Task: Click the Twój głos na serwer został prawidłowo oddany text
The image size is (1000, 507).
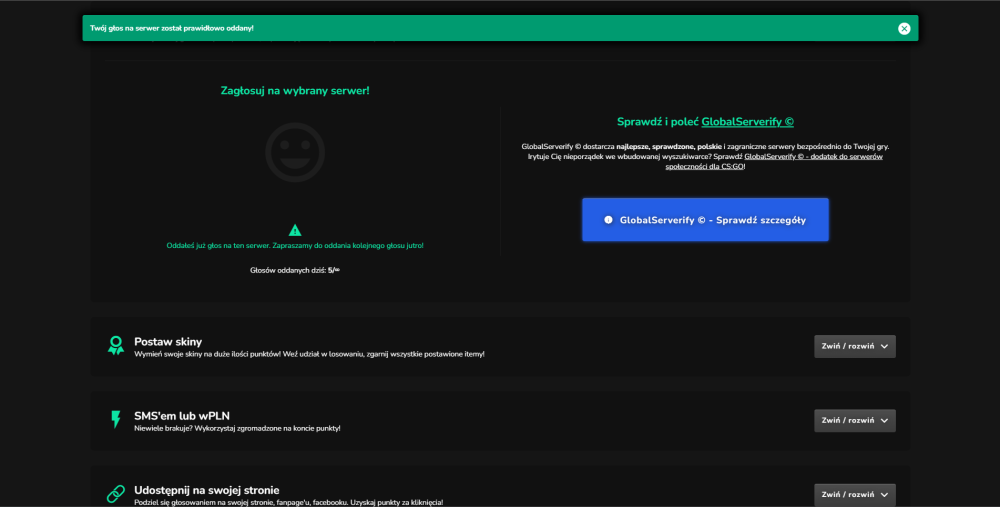Action: (x=172, y=28)
